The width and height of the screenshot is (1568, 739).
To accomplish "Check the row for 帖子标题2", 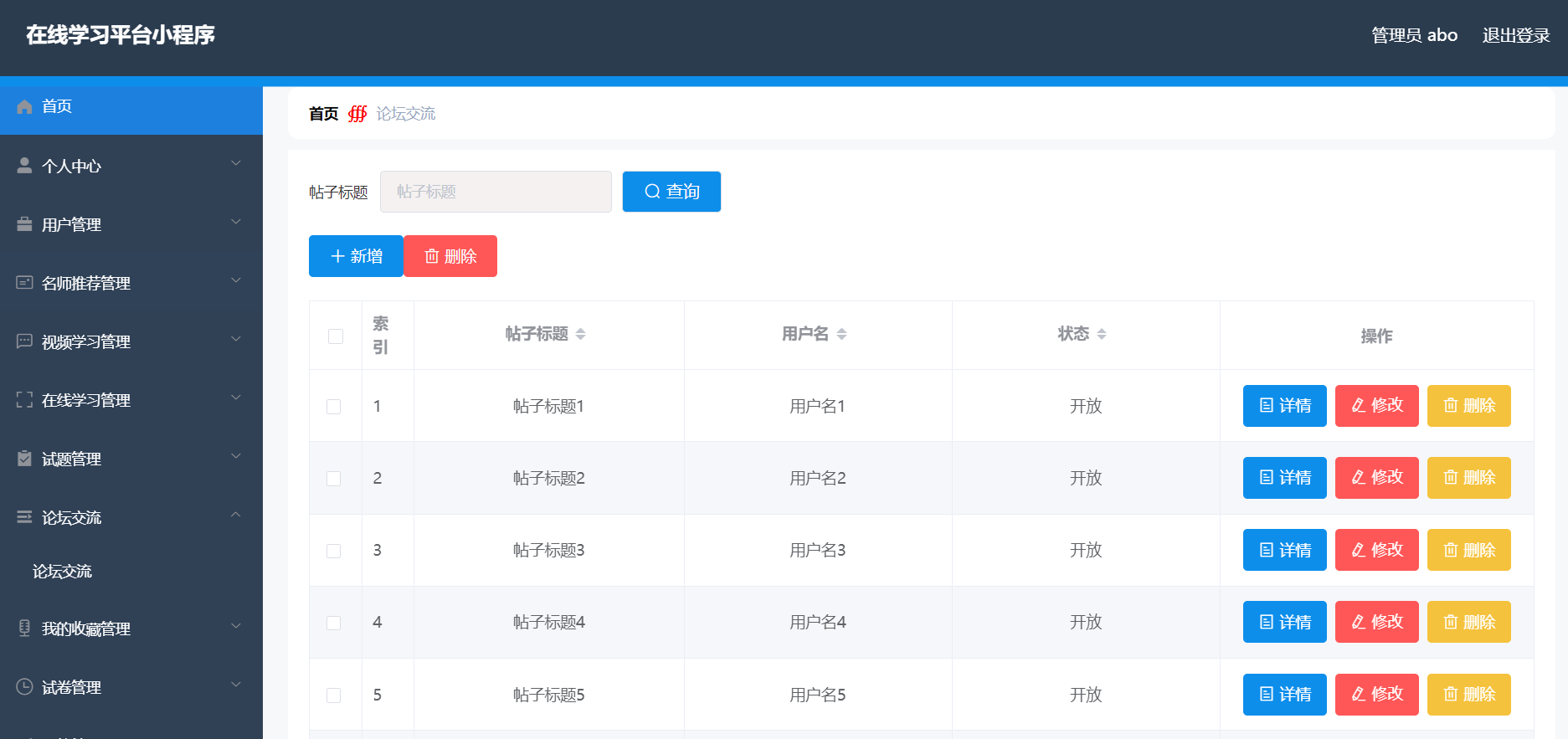I will tap(334, 479).
